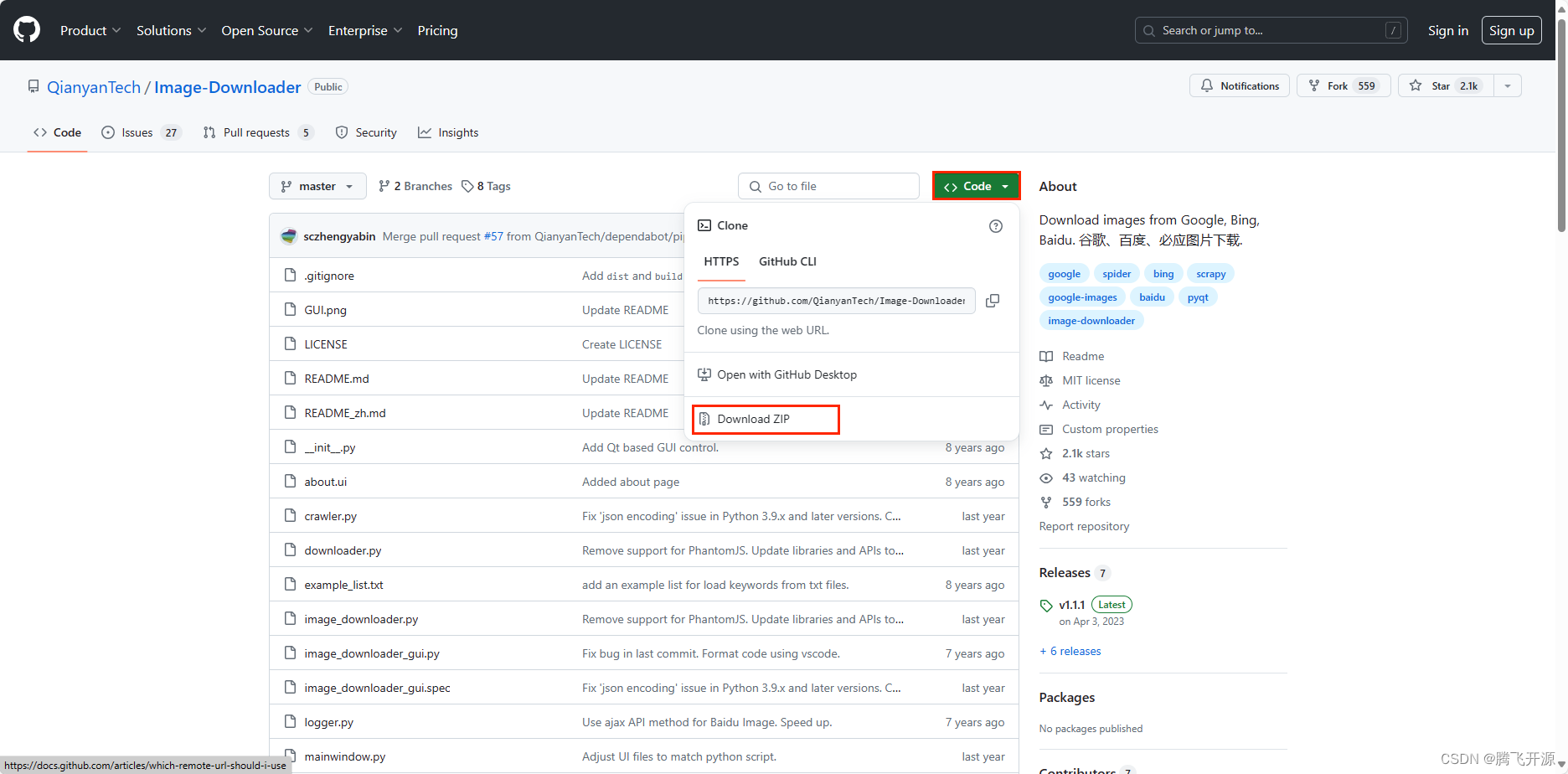
Task: Click the fork icon in Fork button
Action: (1314, 85)
